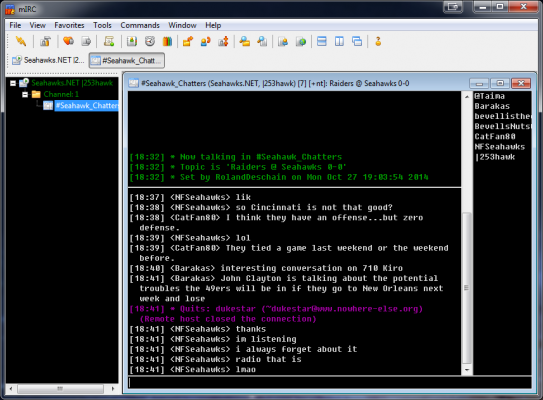Open the Notify List toolbar icon
The width and height of the screenshot is (543, 400).
click(283, 41)
